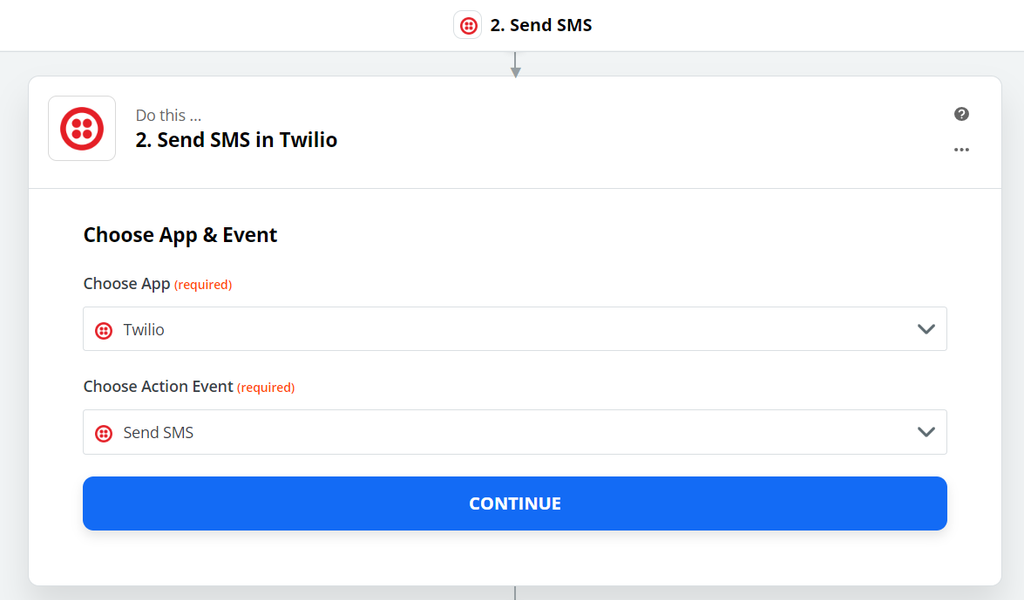The height and width of the screenshot is (600, 1024).
Task: Click the Do this... label above the step title
Action: pos(168,115)
